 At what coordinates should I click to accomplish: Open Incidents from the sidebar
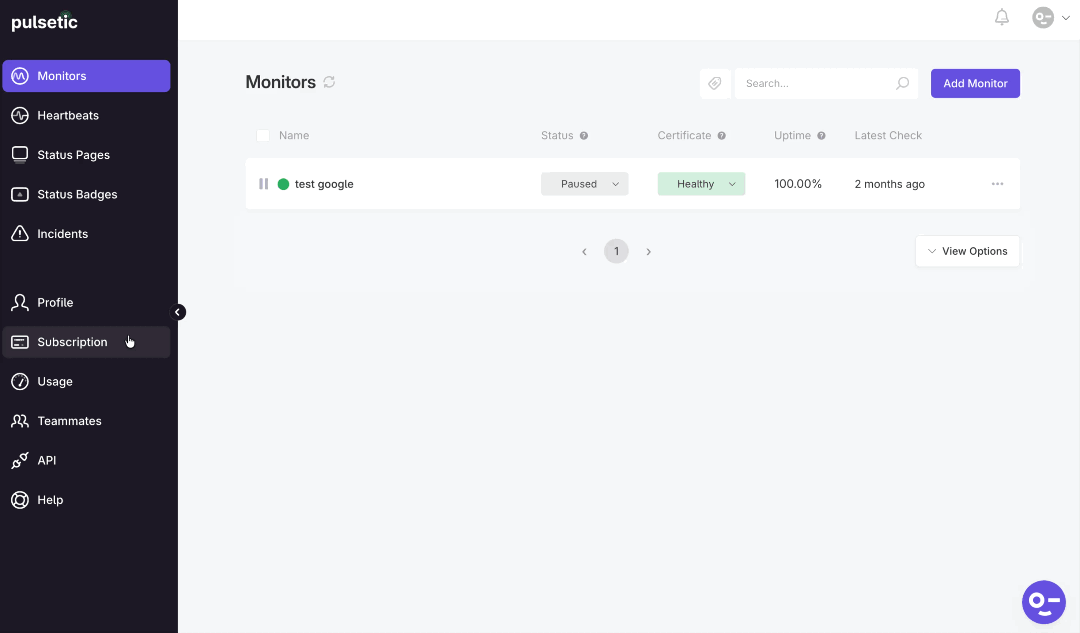pos(19,233)
